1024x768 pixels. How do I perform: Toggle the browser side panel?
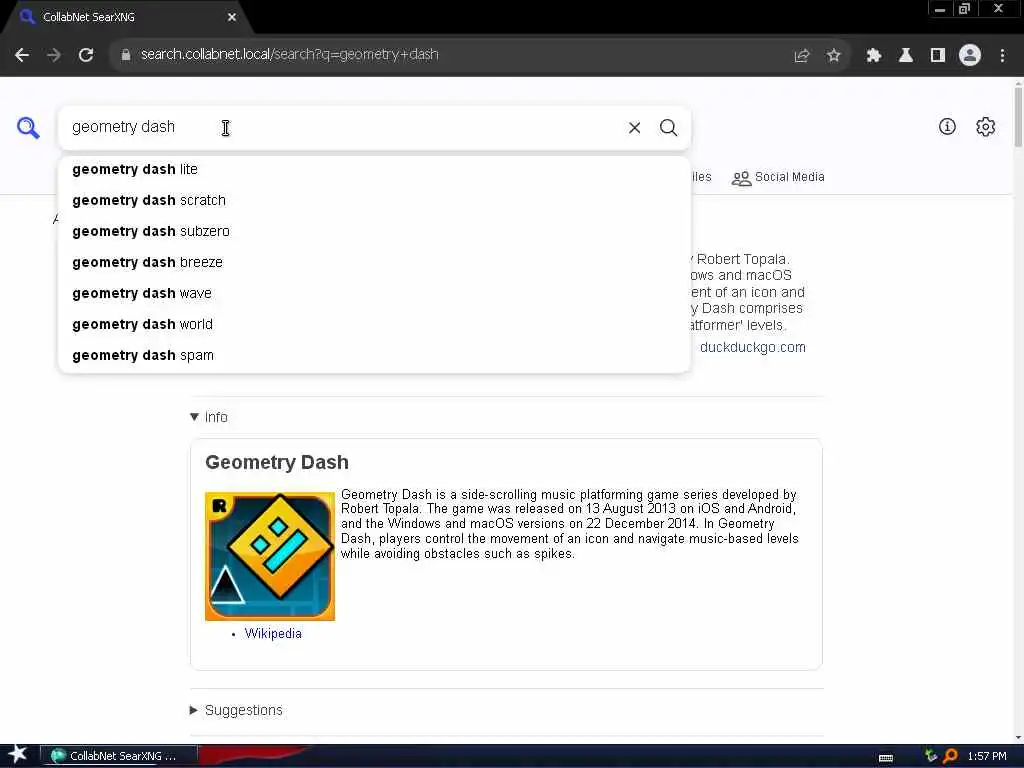938,56
